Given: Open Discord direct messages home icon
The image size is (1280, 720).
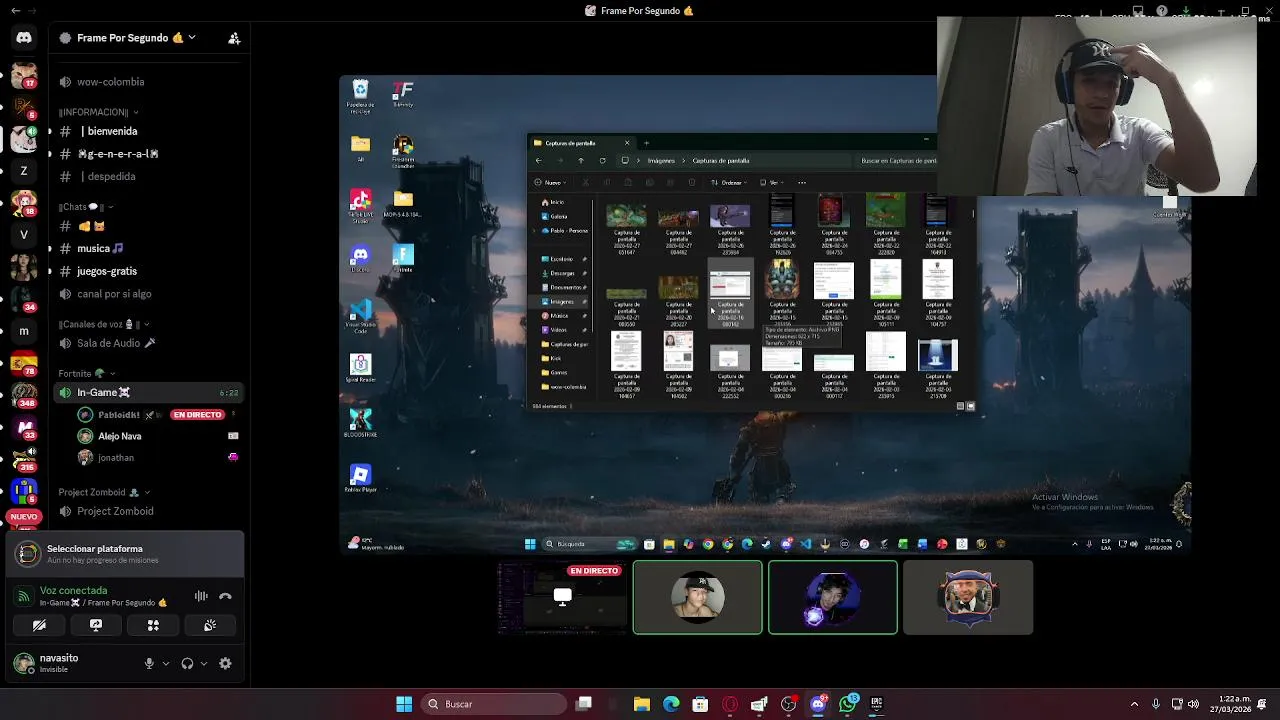Looking at the screenshot, I should [24, 38].
